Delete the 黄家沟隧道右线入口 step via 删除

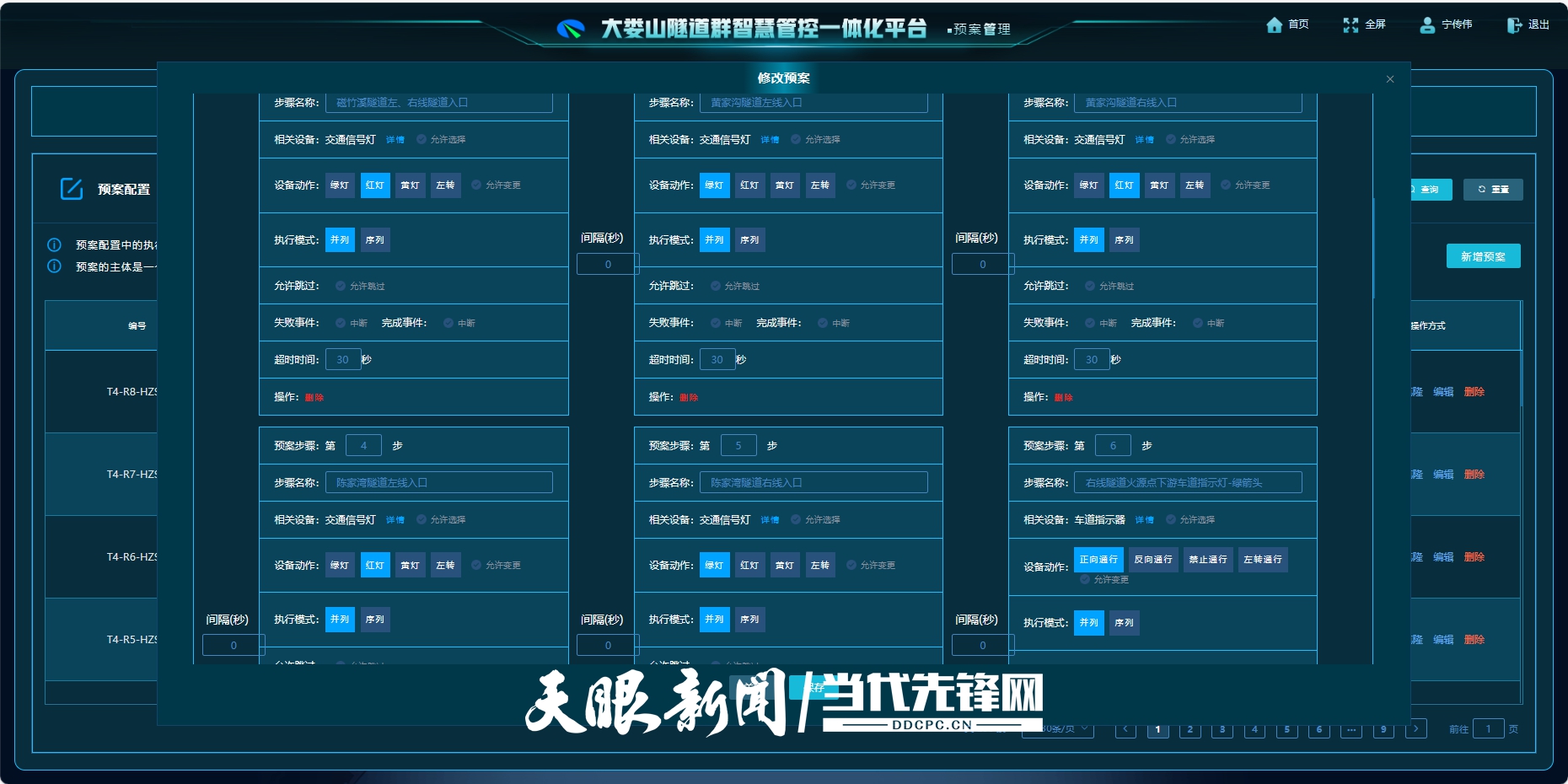pos(1064,397)
